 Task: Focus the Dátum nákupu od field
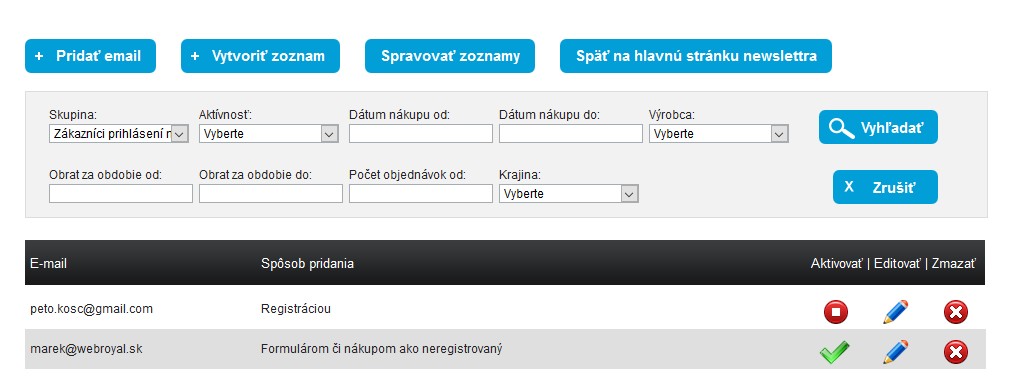pos(421,134)
